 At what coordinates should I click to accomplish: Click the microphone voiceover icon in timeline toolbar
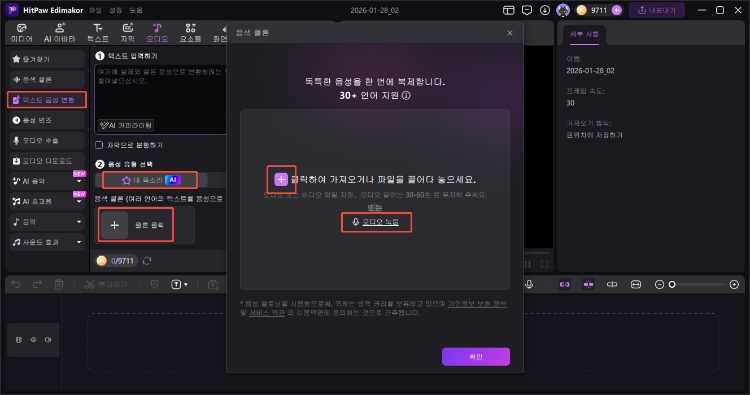click(529, 285)
